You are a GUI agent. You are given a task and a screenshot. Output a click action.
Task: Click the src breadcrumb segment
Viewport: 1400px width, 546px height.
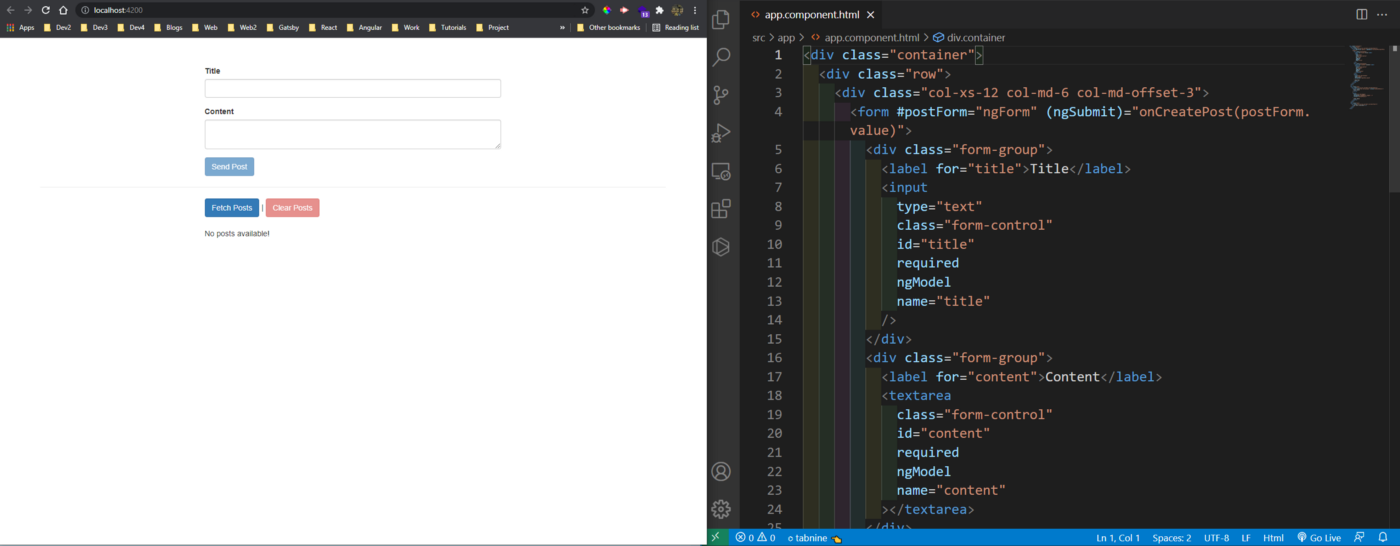click(759, 37)
